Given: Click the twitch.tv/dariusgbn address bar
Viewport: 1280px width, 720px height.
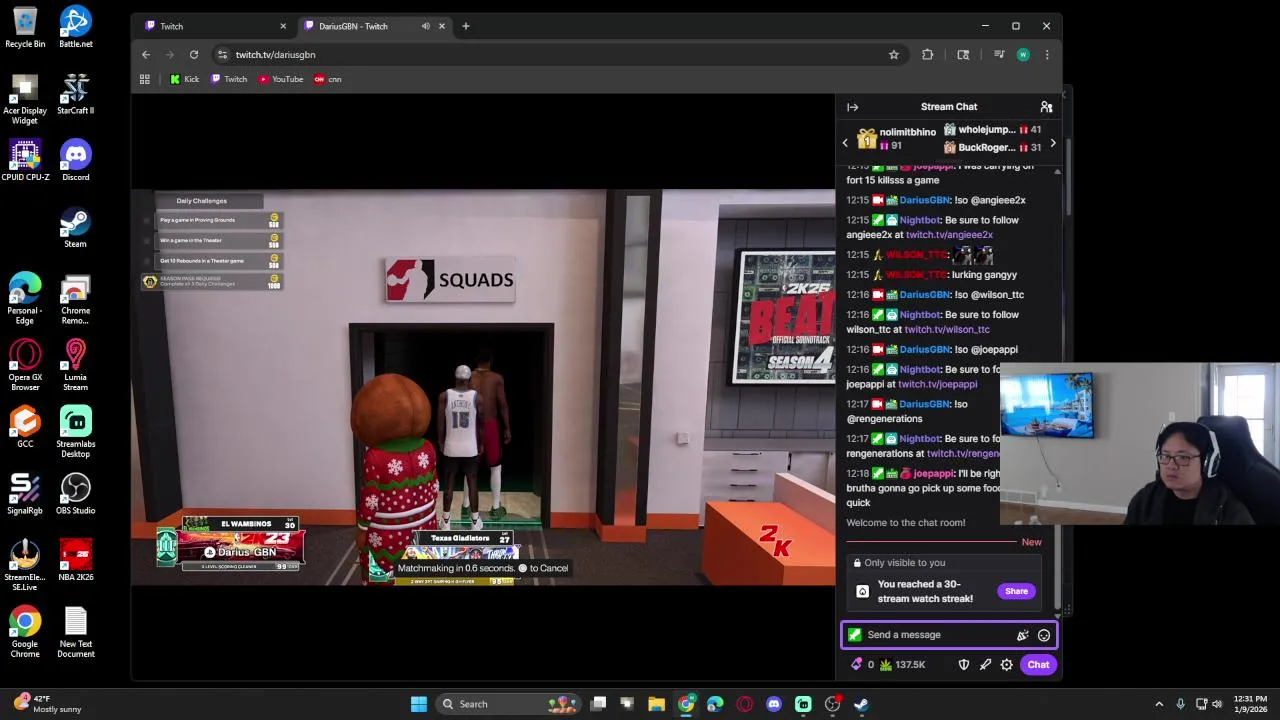Looking at the screenshot, I should click(x=560, y=55).
